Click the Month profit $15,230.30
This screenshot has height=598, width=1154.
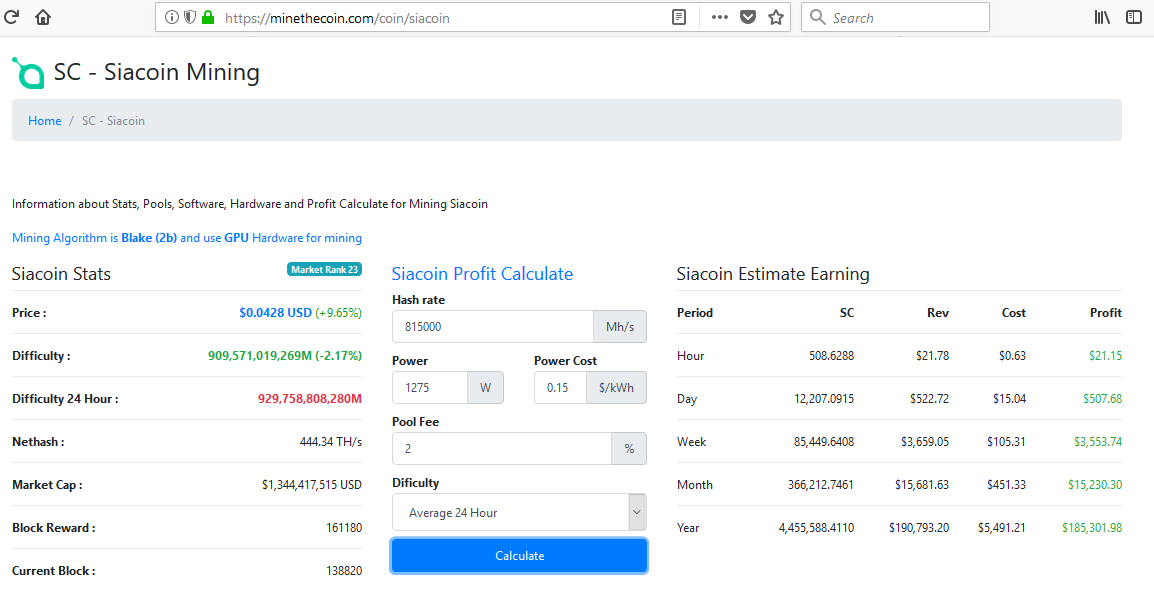click(1095, 485)
